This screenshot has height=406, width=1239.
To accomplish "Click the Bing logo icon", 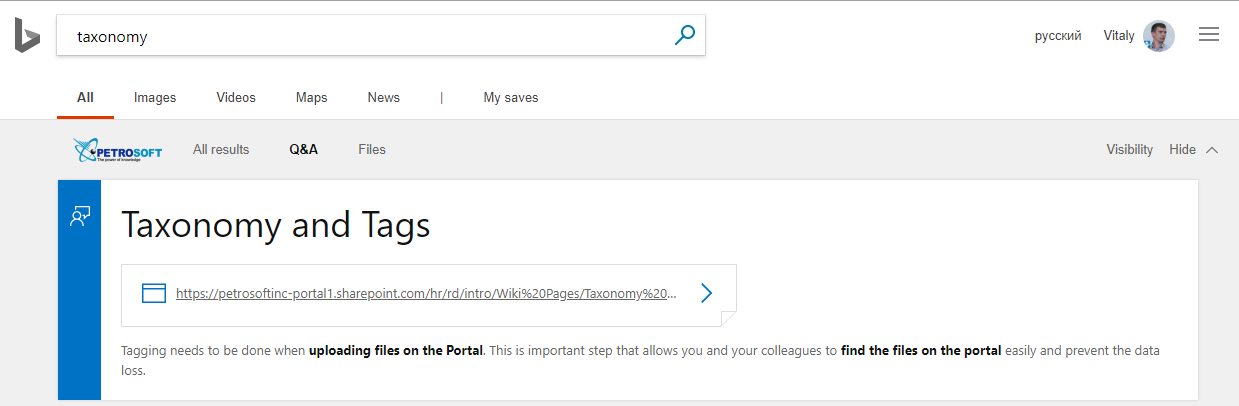I will click(27, 35).
